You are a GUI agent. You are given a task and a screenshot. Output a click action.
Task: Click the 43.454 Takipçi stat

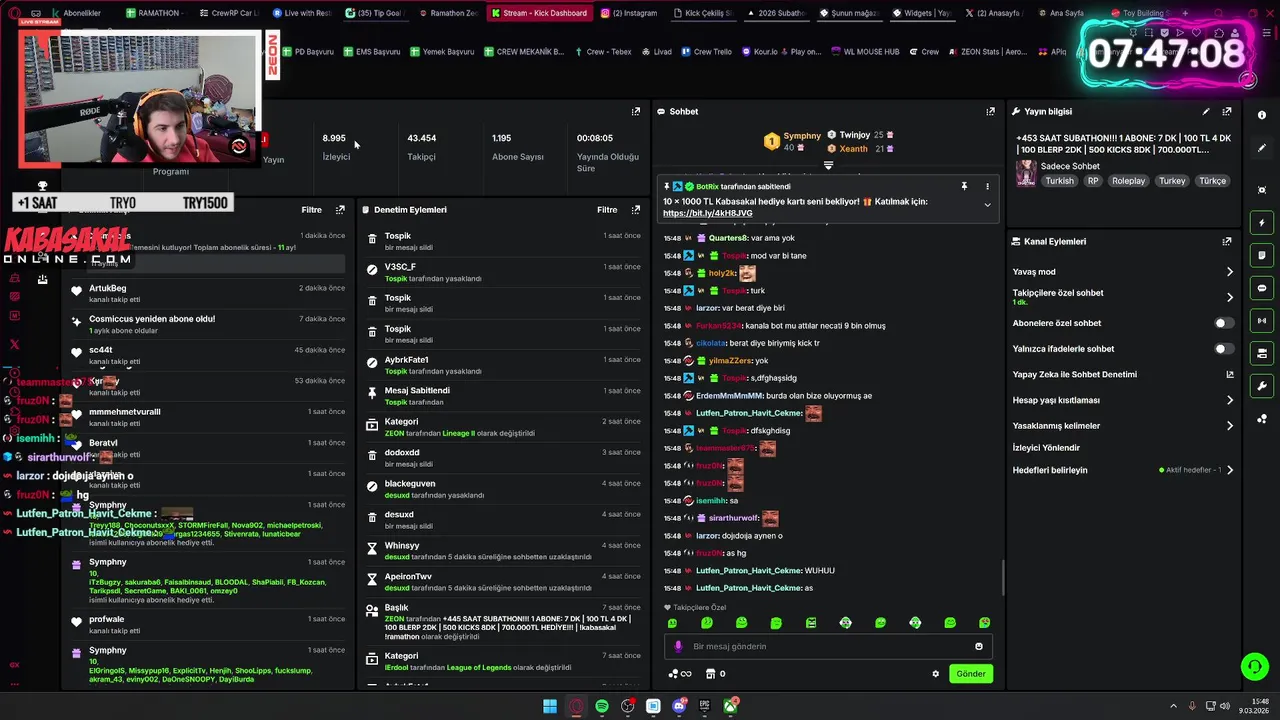pyautogui.click(x=422, y=147)
